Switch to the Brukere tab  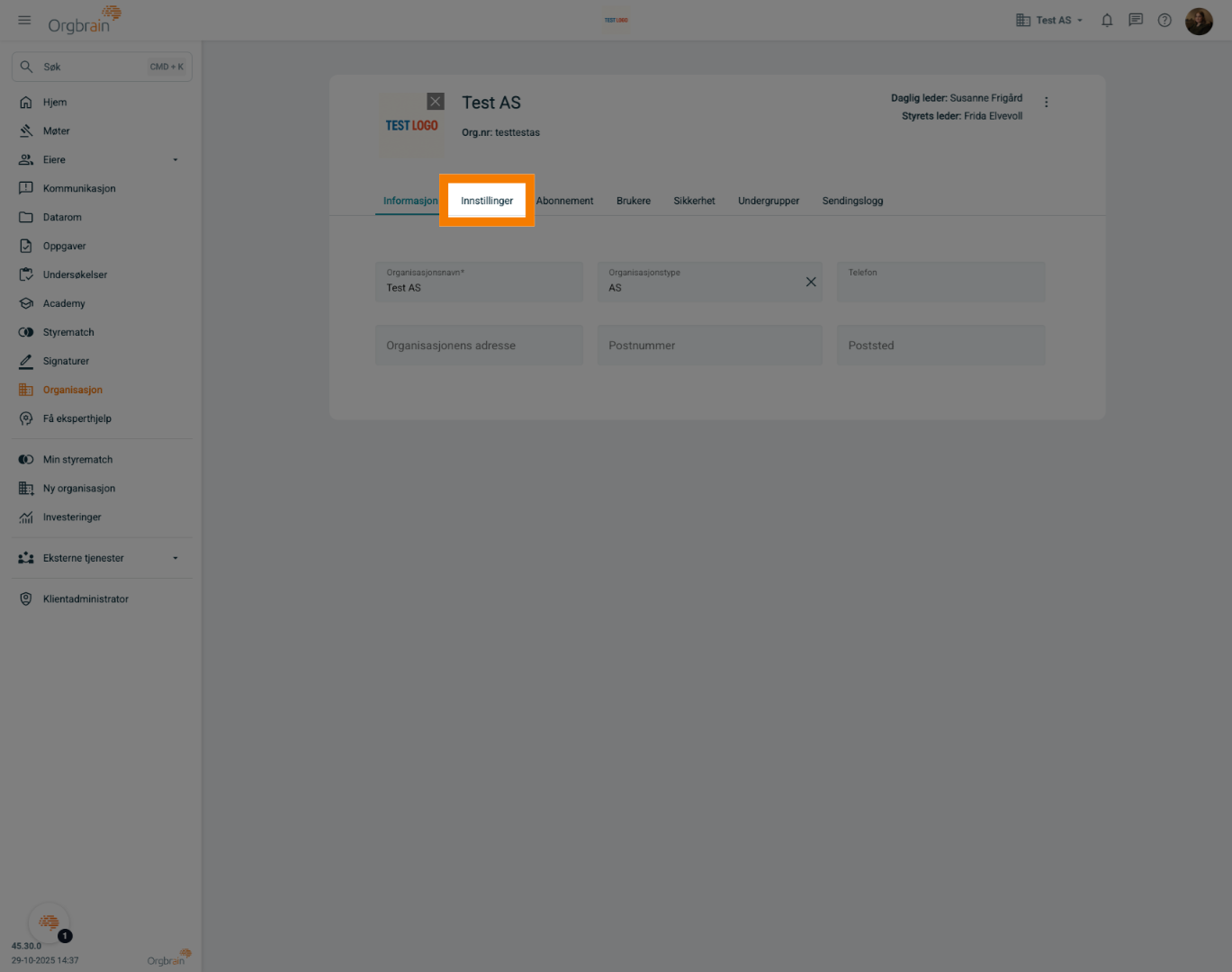coord(634,201)
